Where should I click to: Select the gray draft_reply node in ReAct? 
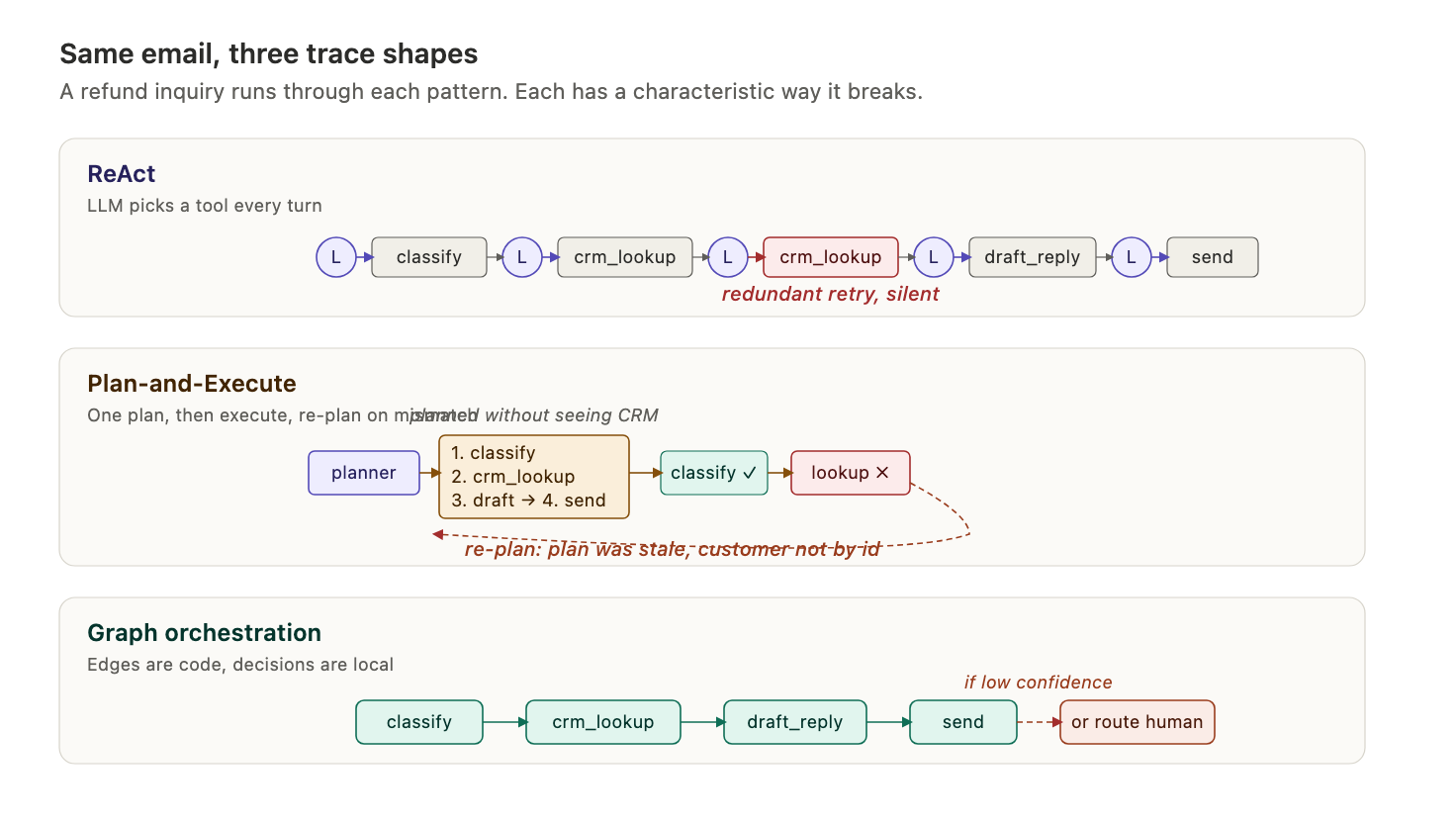coord(1032,257)
